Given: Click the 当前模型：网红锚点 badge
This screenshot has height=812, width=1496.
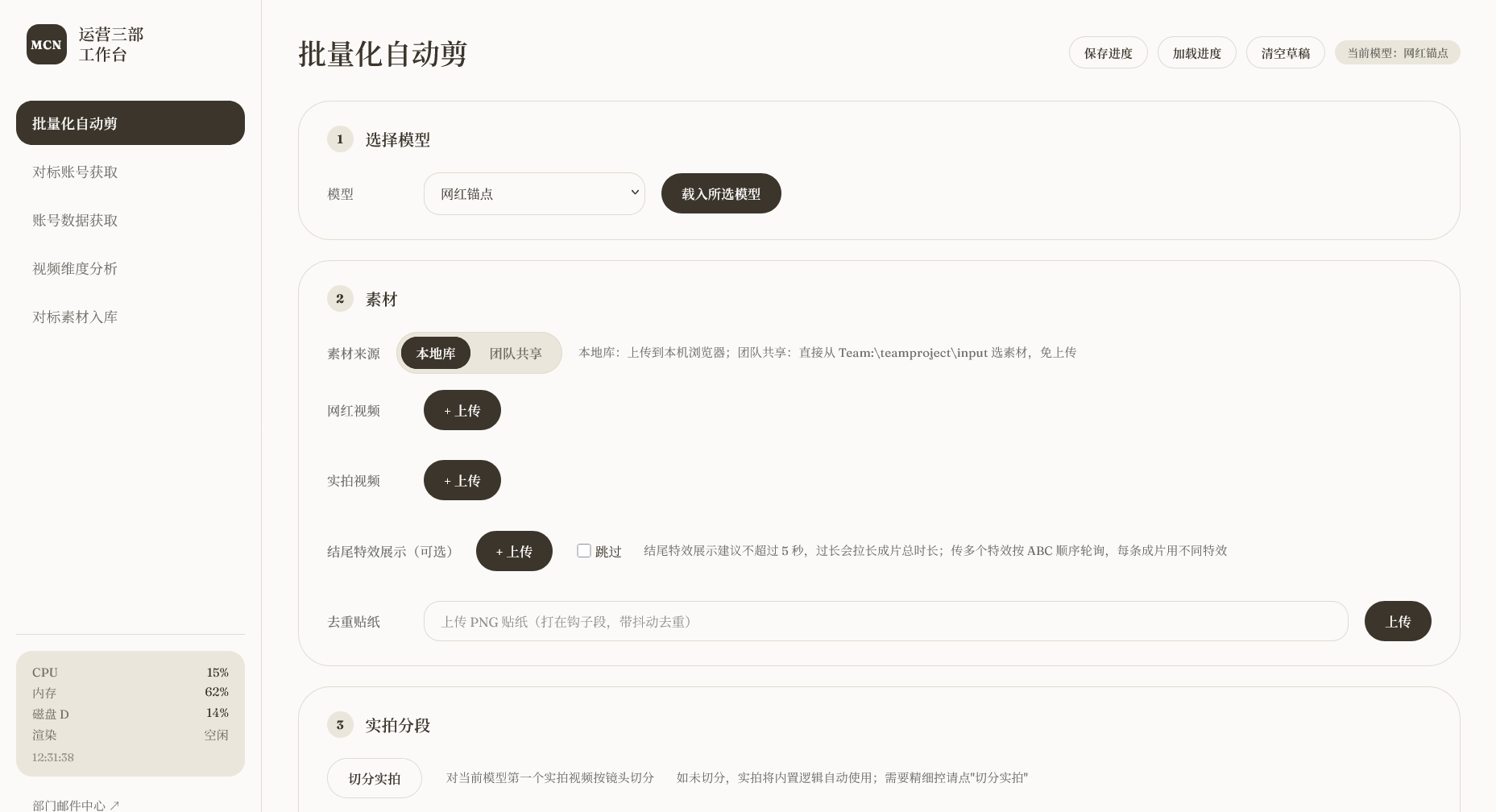Looking at the screenshot, I should (x=1398, y=53).
